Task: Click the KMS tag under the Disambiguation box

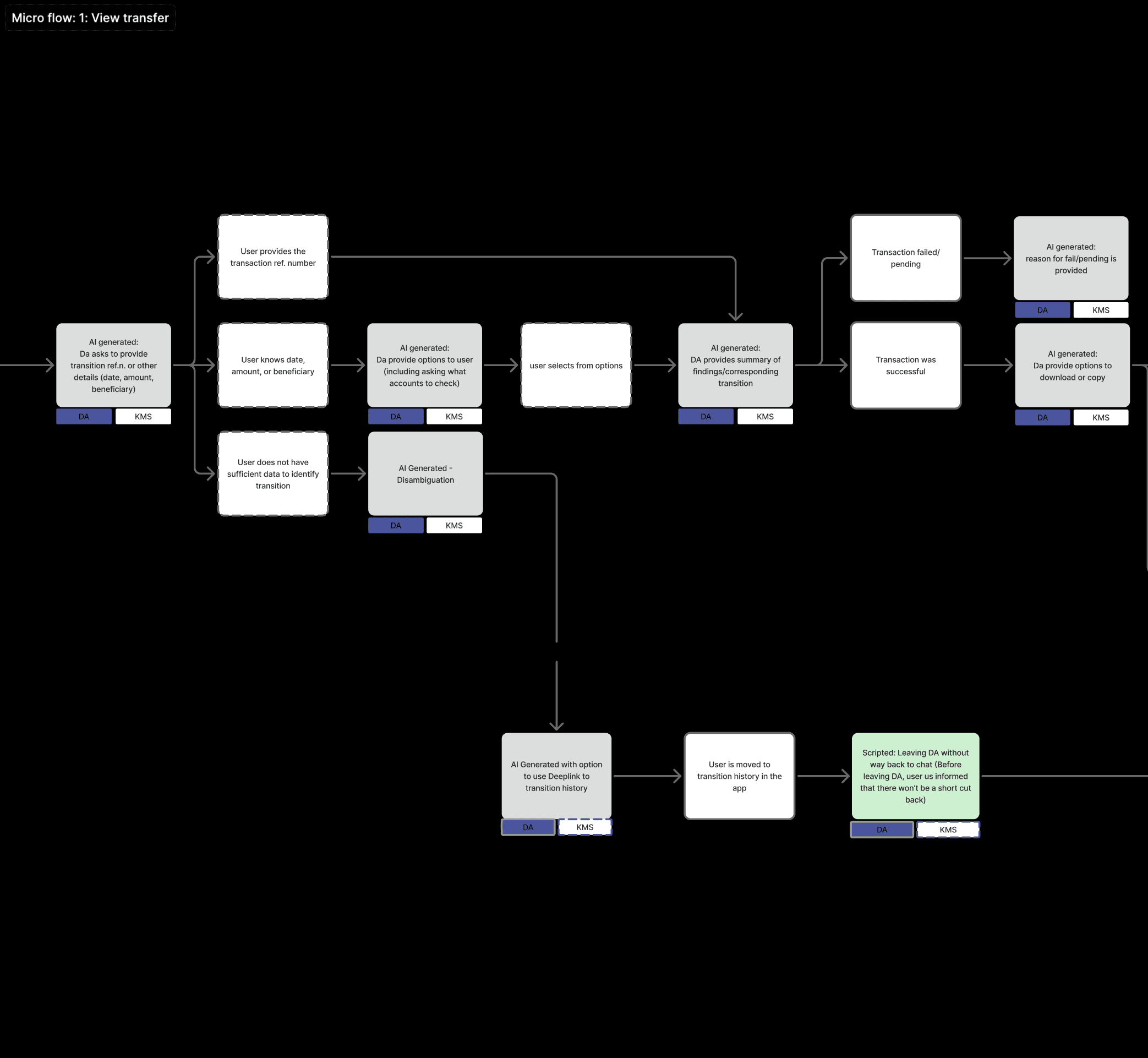Action: click(x=454, y=526)
